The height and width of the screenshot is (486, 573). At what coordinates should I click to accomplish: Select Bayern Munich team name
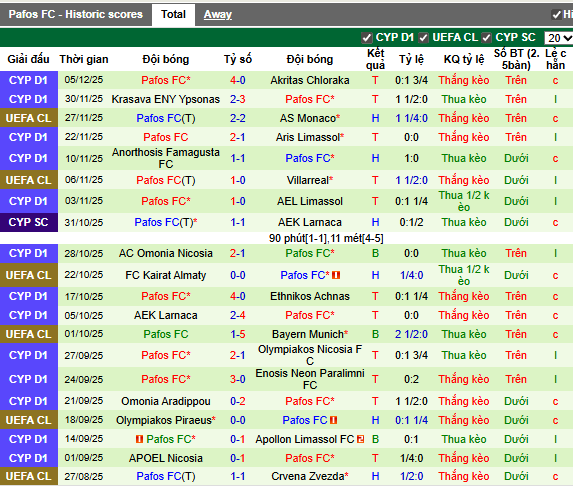click(x=308, y=334)
